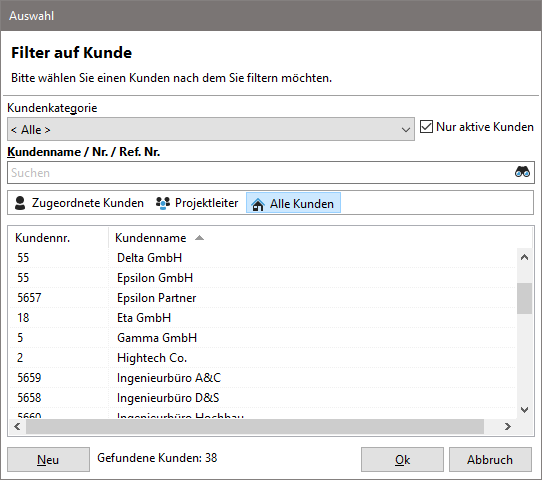Click the vertical scrollbar down arrow
Screen dimensions: 542x480
click(524, 410)
